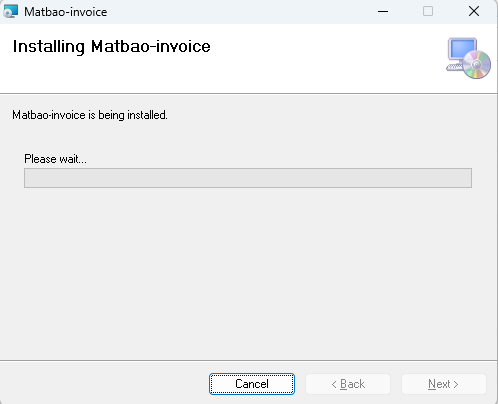Click the blue monitor in the header graphic

[x=462, y=50]
